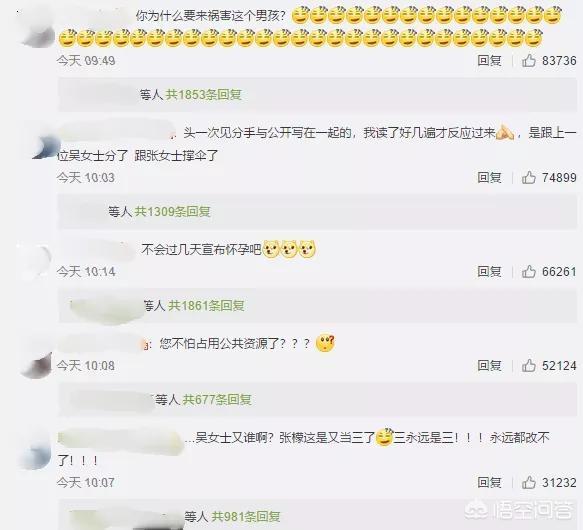Image resolution: width=583 pixels, height=530 pixels.
Task: Reply to the comment posted 10:07
Action: [x=489, y=482]
